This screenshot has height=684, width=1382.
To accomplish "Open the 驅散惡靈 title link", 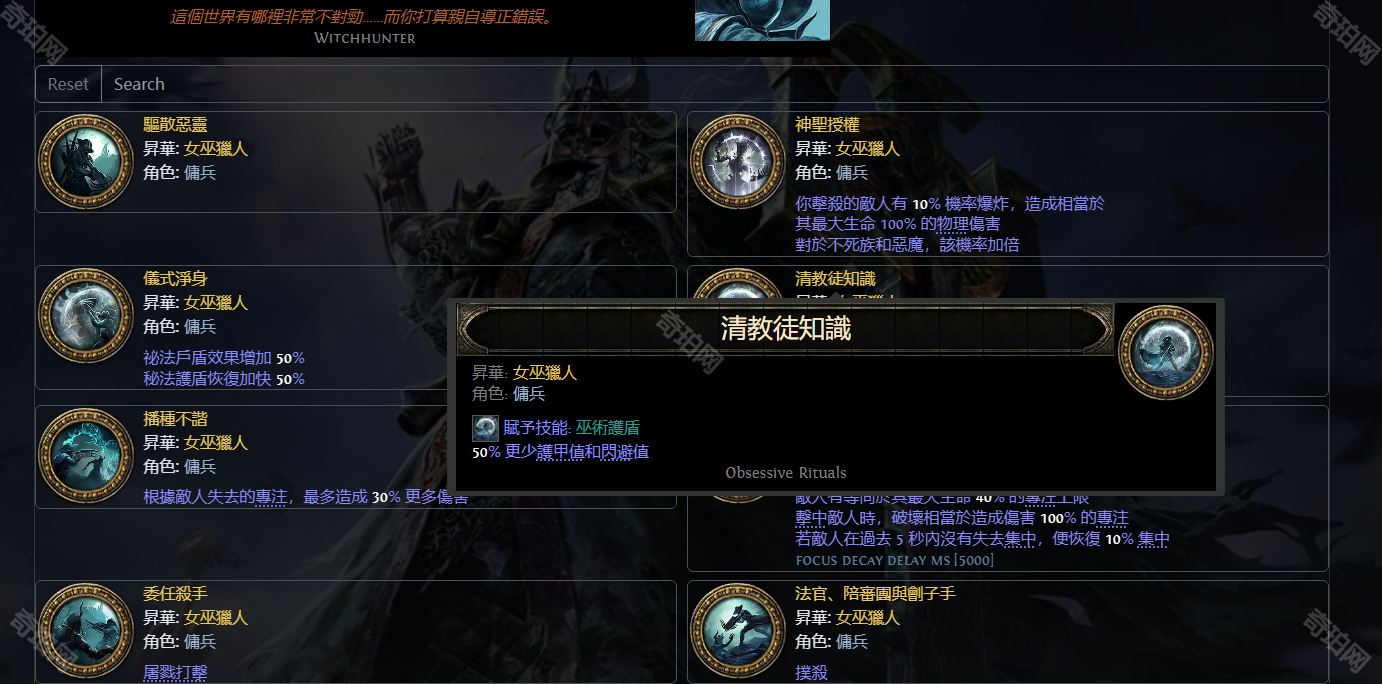I will point(175,125).
